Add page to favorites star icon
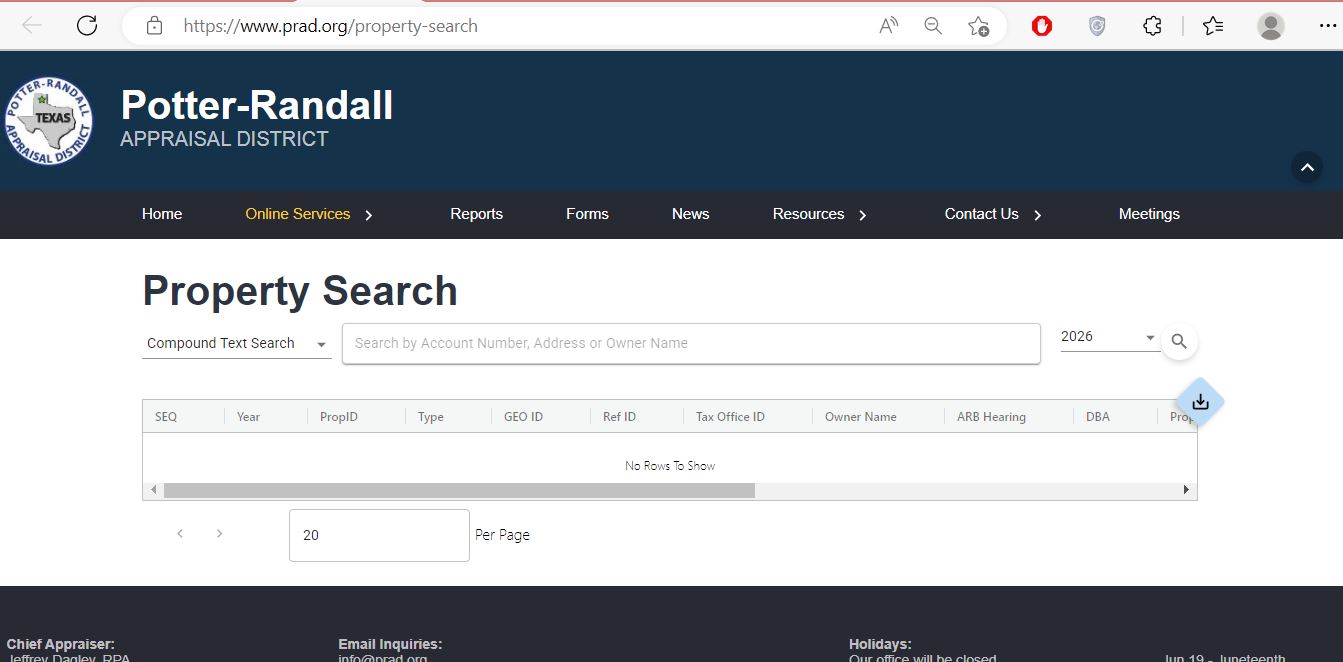1343x662 pixels. coord(978,26)
